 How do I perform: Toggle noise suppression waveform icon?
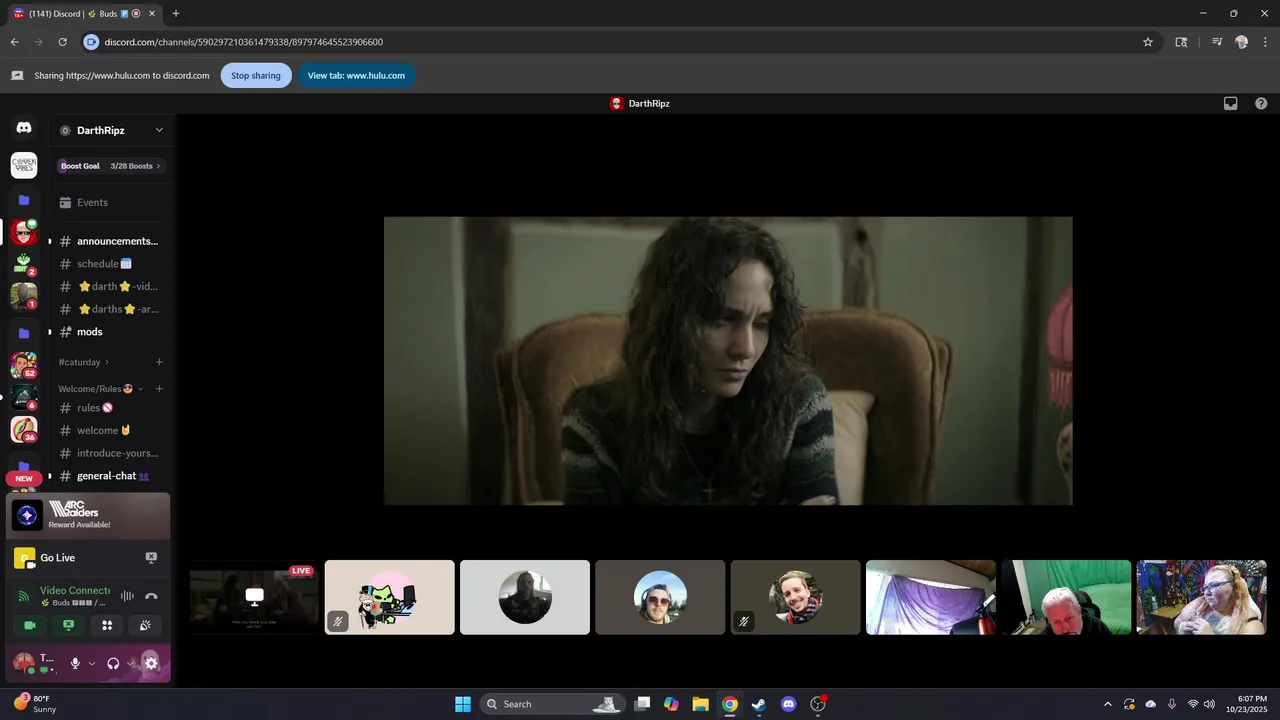tap(127, 596)
